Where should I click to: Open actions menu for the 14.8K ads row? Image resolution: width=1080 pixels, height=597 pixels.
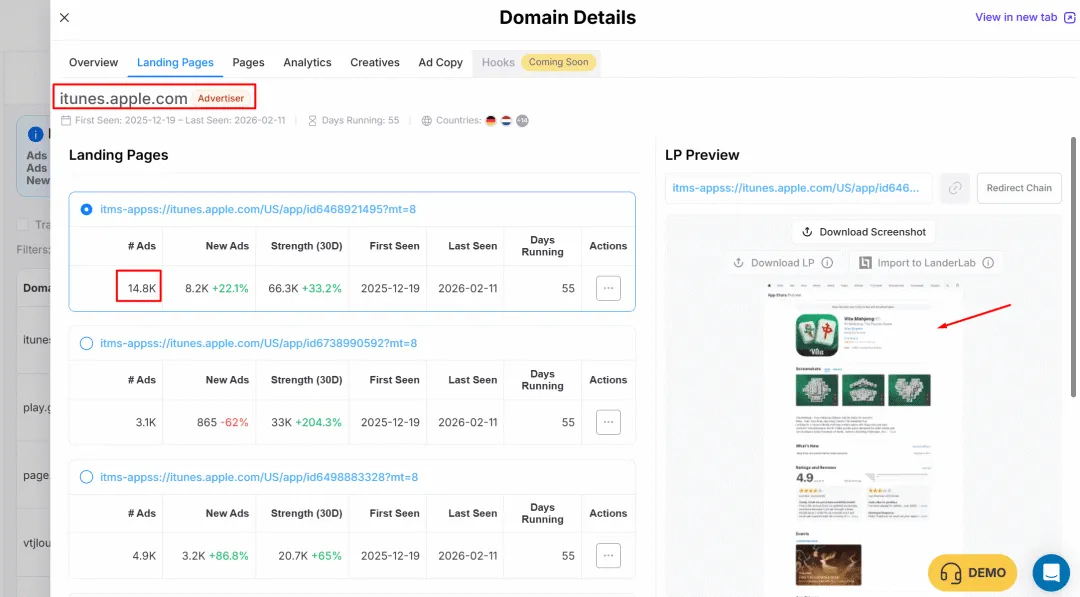[x=608, y=288]
